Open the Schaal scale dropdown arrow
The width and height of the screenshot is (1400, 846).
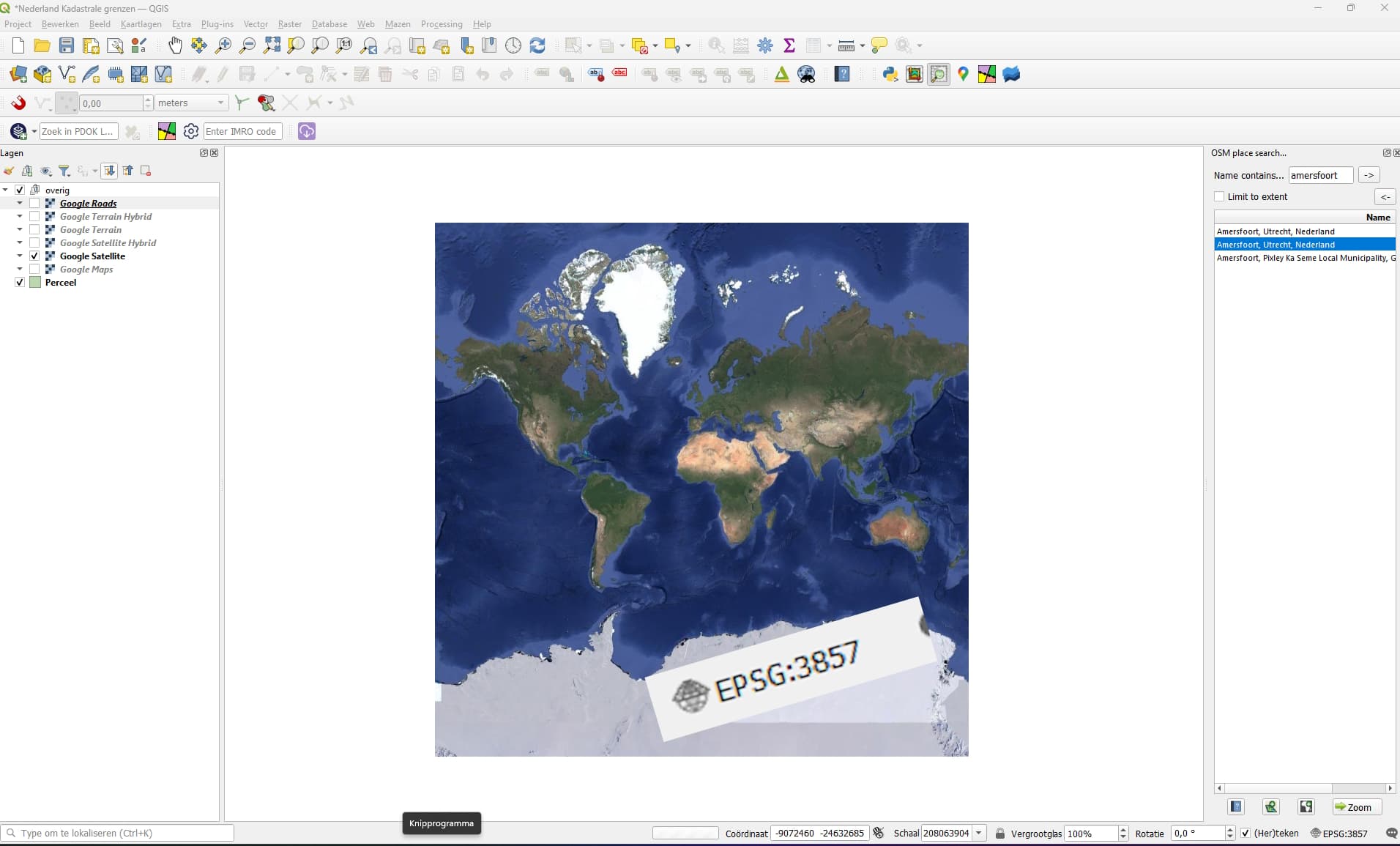point(979,834)
